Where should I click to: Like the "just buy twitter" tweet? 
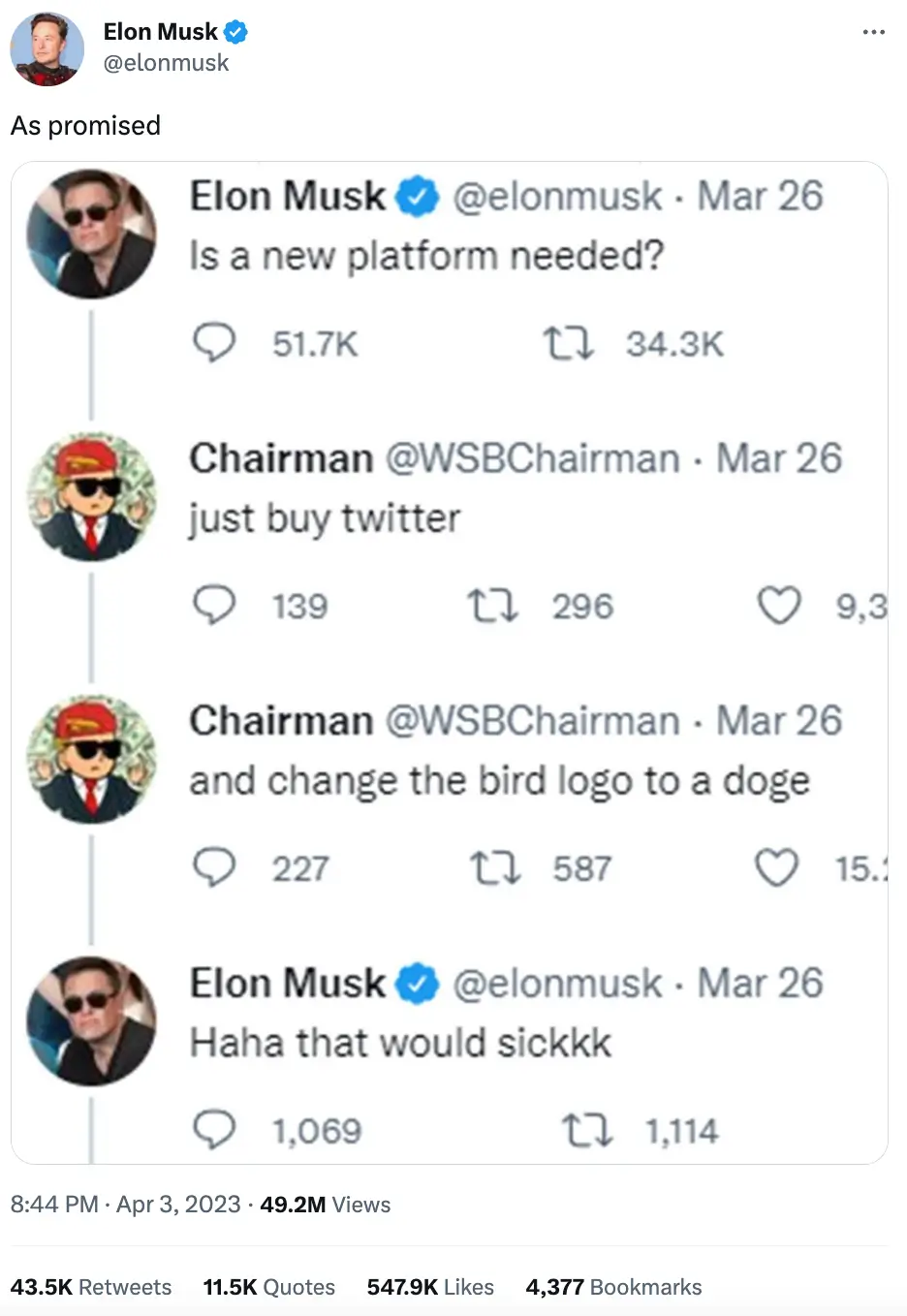pos(778,606)
